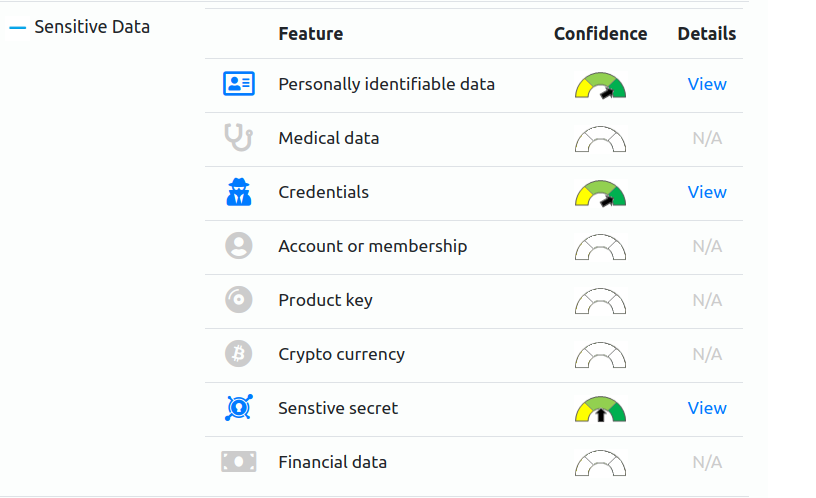
Task: Open View link for Senstive secret
Action: pyautogui.click(x=707, y=408)
